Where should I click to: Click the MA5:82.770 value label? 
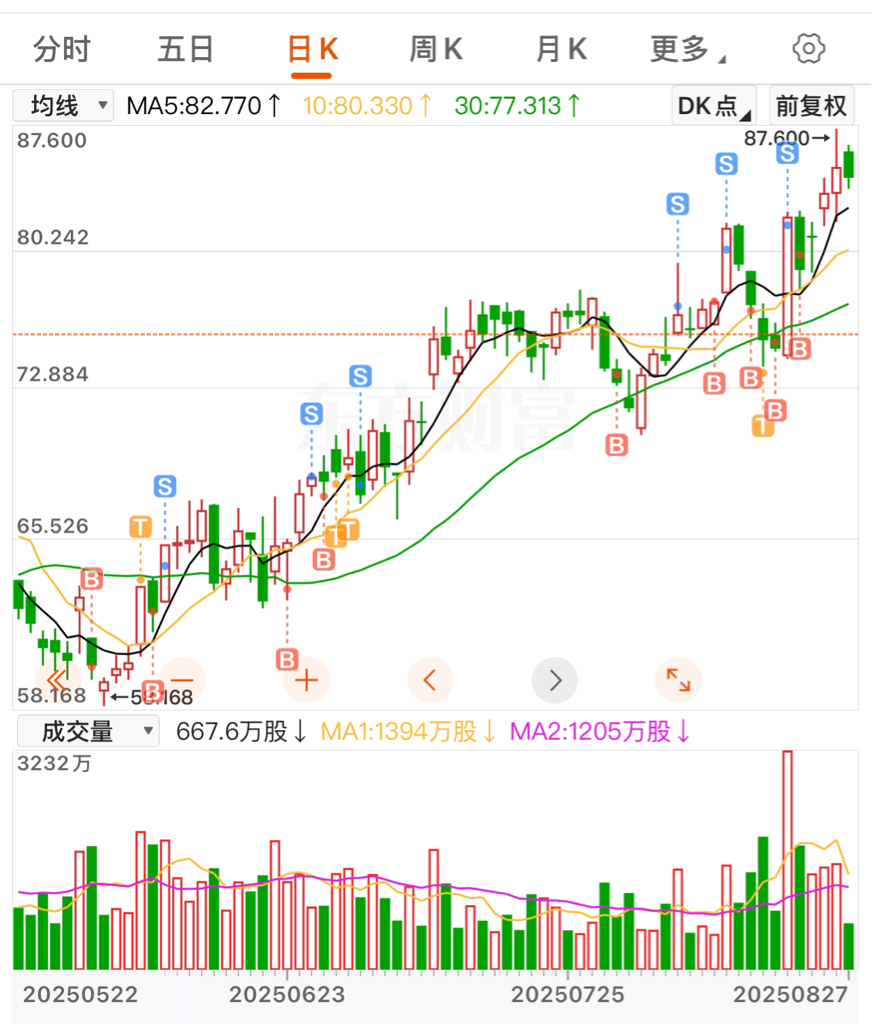204,106
